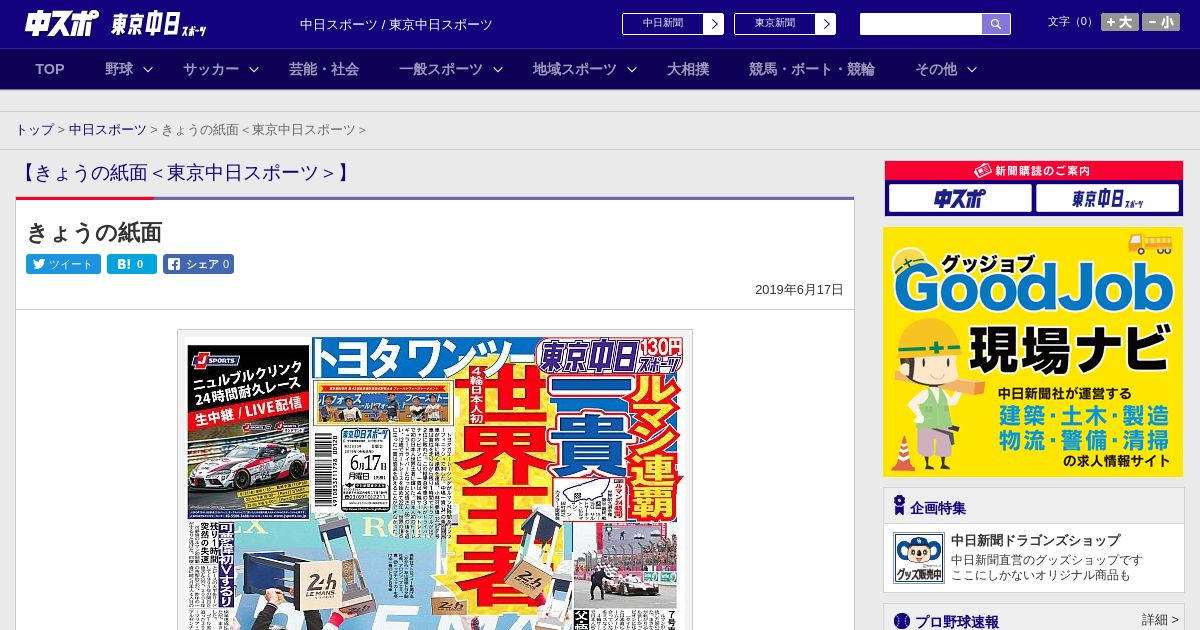
Task: Click the プロ野球速報 baseball icon
Action: tap(901, 621)
